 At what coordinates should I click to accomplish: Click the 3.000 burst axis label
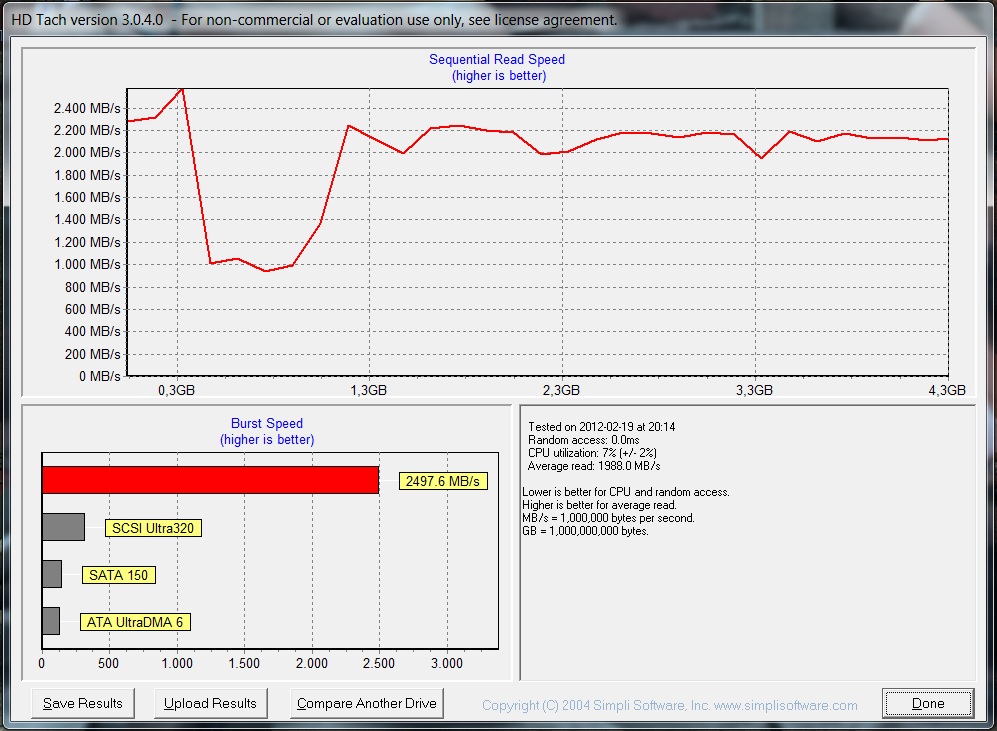(x=447, y=664)
